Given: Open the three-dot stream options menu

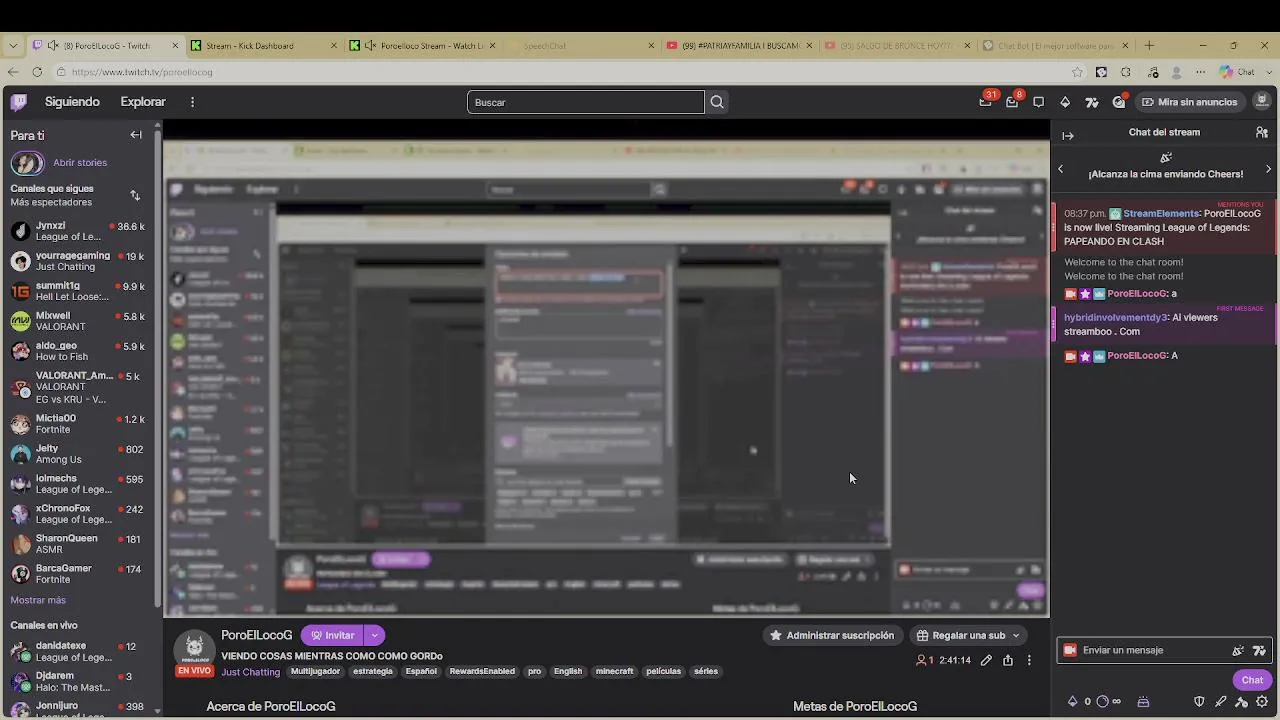Looking at the screenshot, I should (x=1029, y=660).
